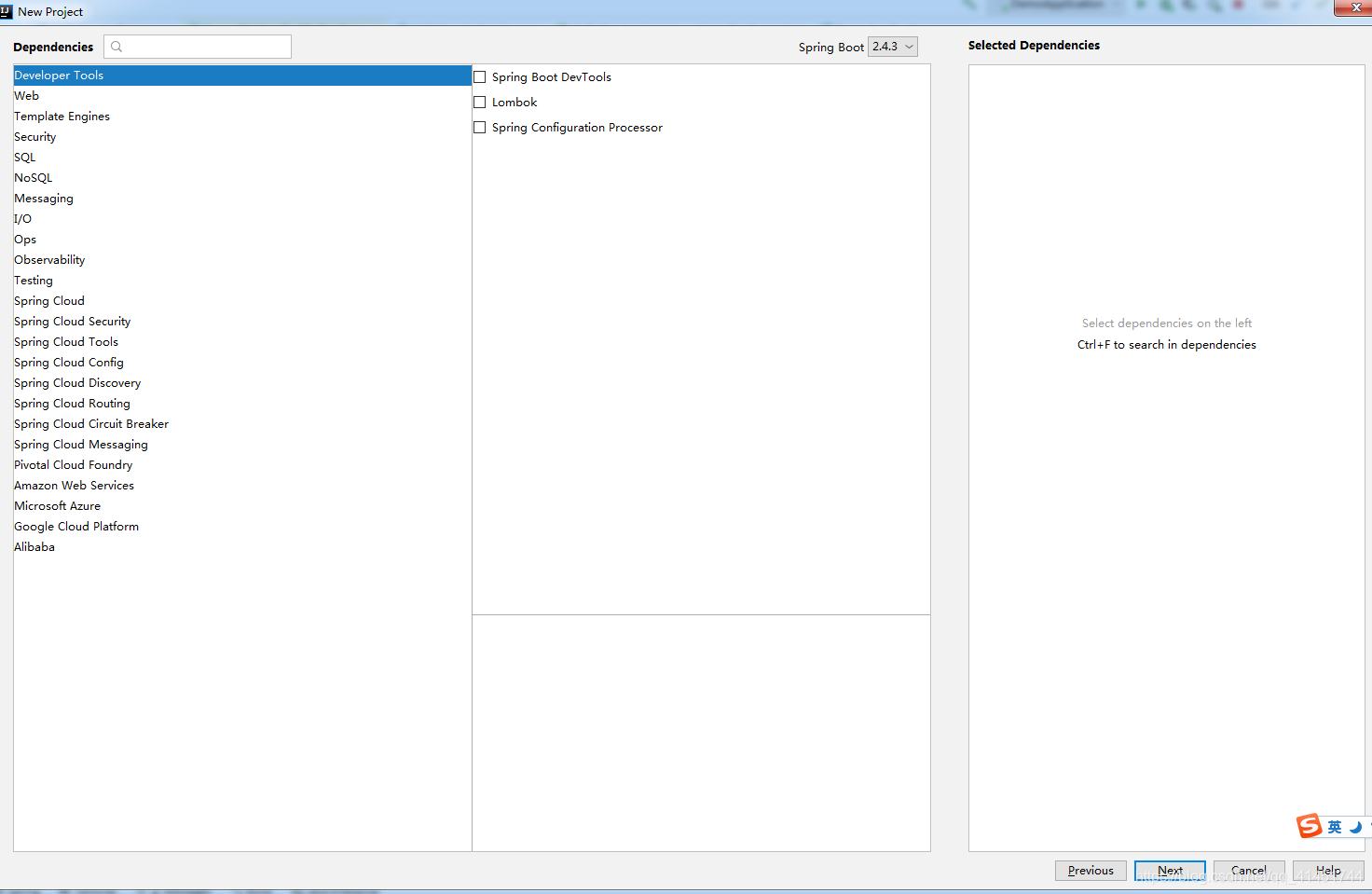Viewport: 1372px width, 894px height.
Task: Toggle the Sogou English/Chinese mode indicator
Action: click(1335, 827)
